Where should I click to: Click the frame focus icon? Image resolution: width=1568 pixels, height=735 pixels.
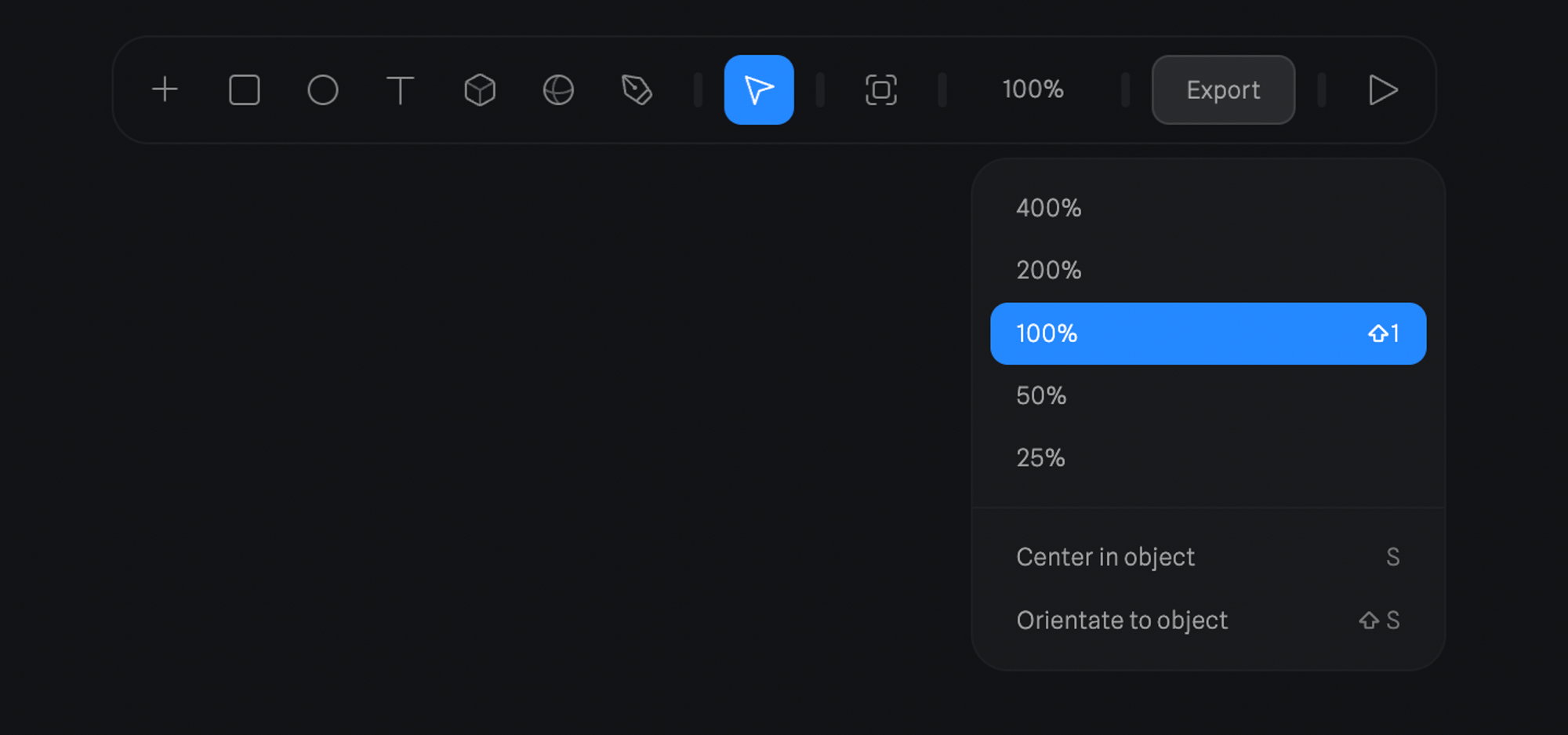[880, 89]
